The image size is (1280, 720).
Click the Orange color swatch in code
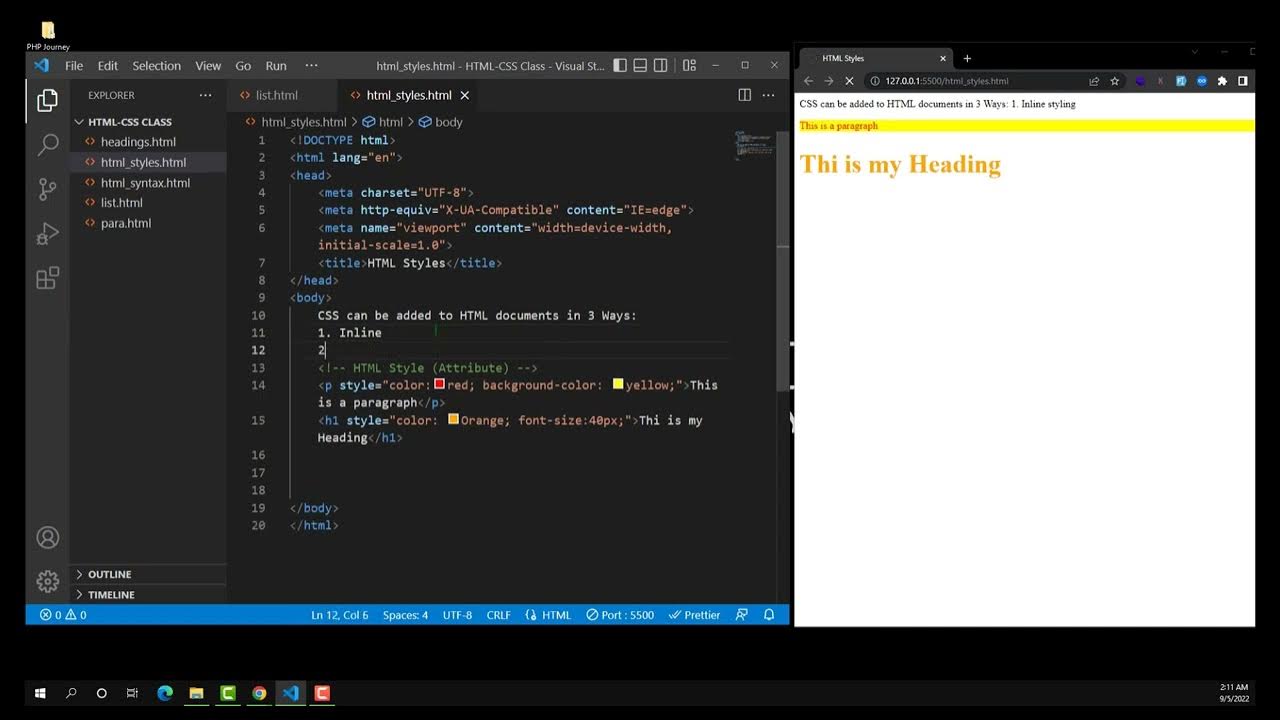pyautogui.click(x=453, y=419)
